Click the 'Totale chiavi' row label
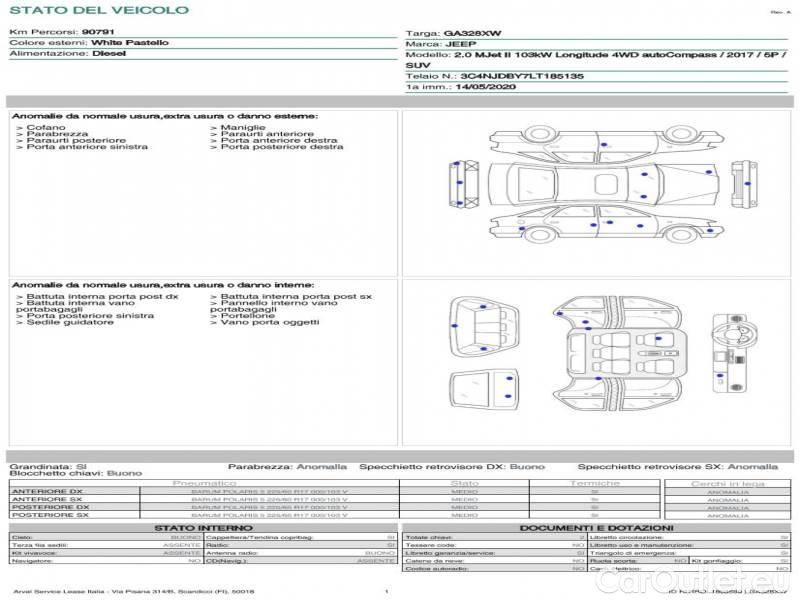 pos(429,537)
